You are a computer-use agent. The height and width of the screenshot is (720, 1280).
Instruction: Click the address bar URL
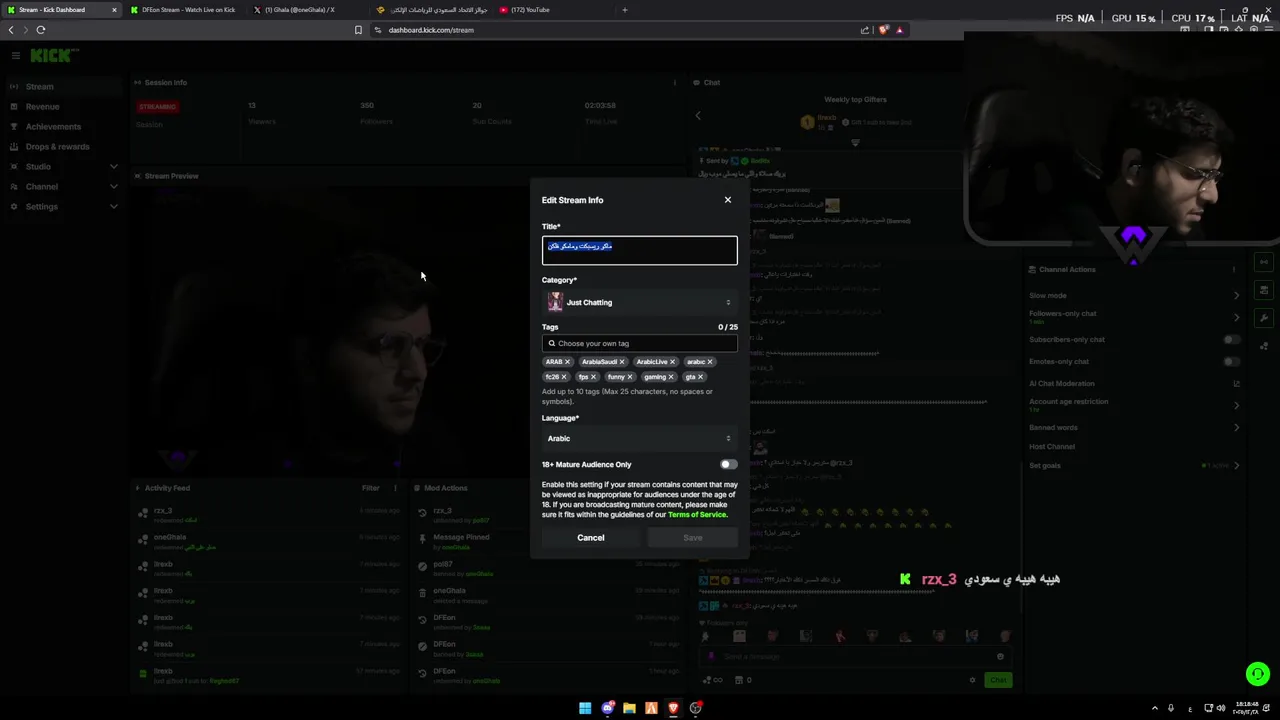431,30
